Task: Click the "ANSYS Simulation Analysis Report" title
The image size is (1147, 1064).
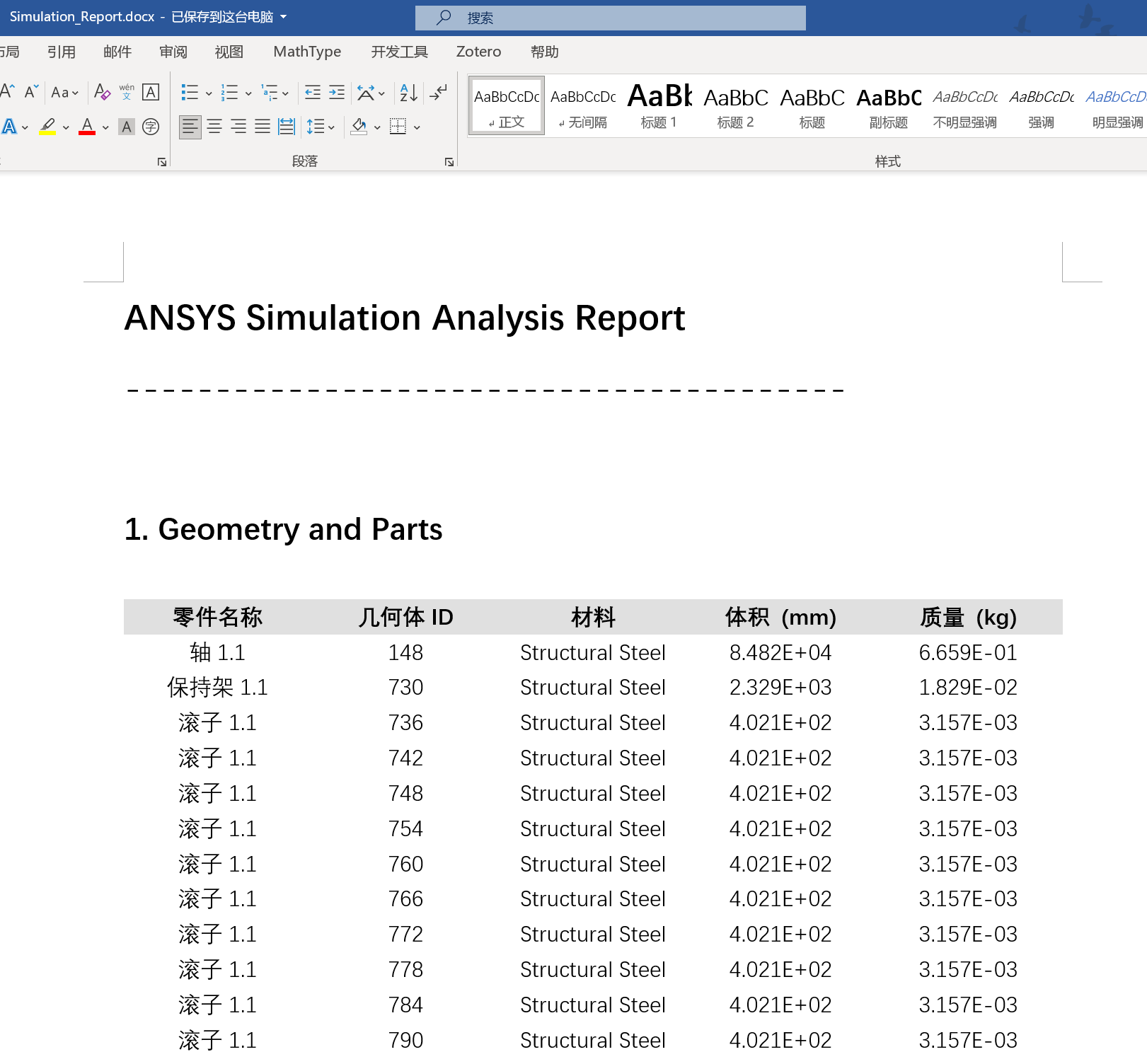Action: (405, 318)
